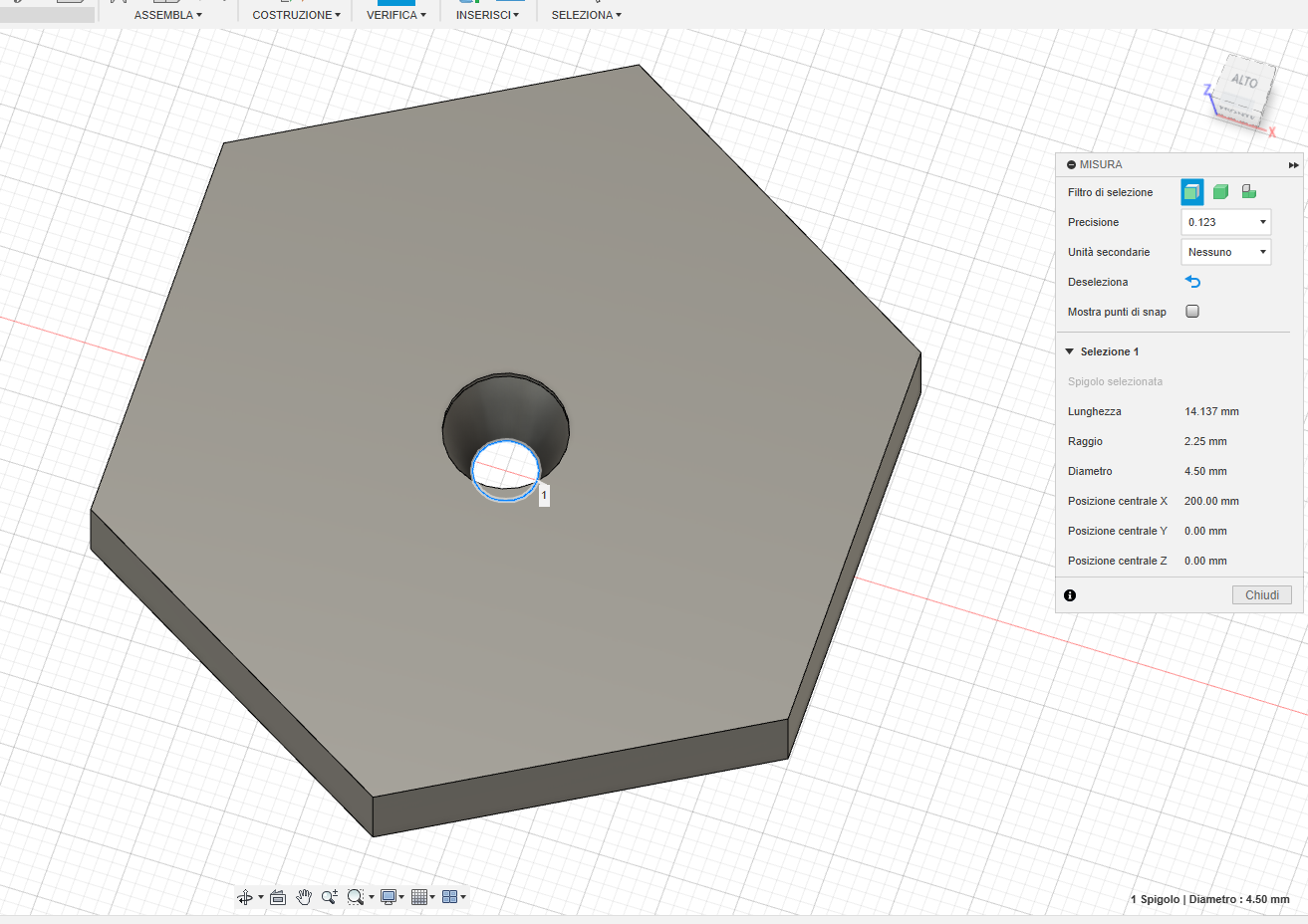
Task: Open the INSERISCI menu
Action: pos(486,14)
